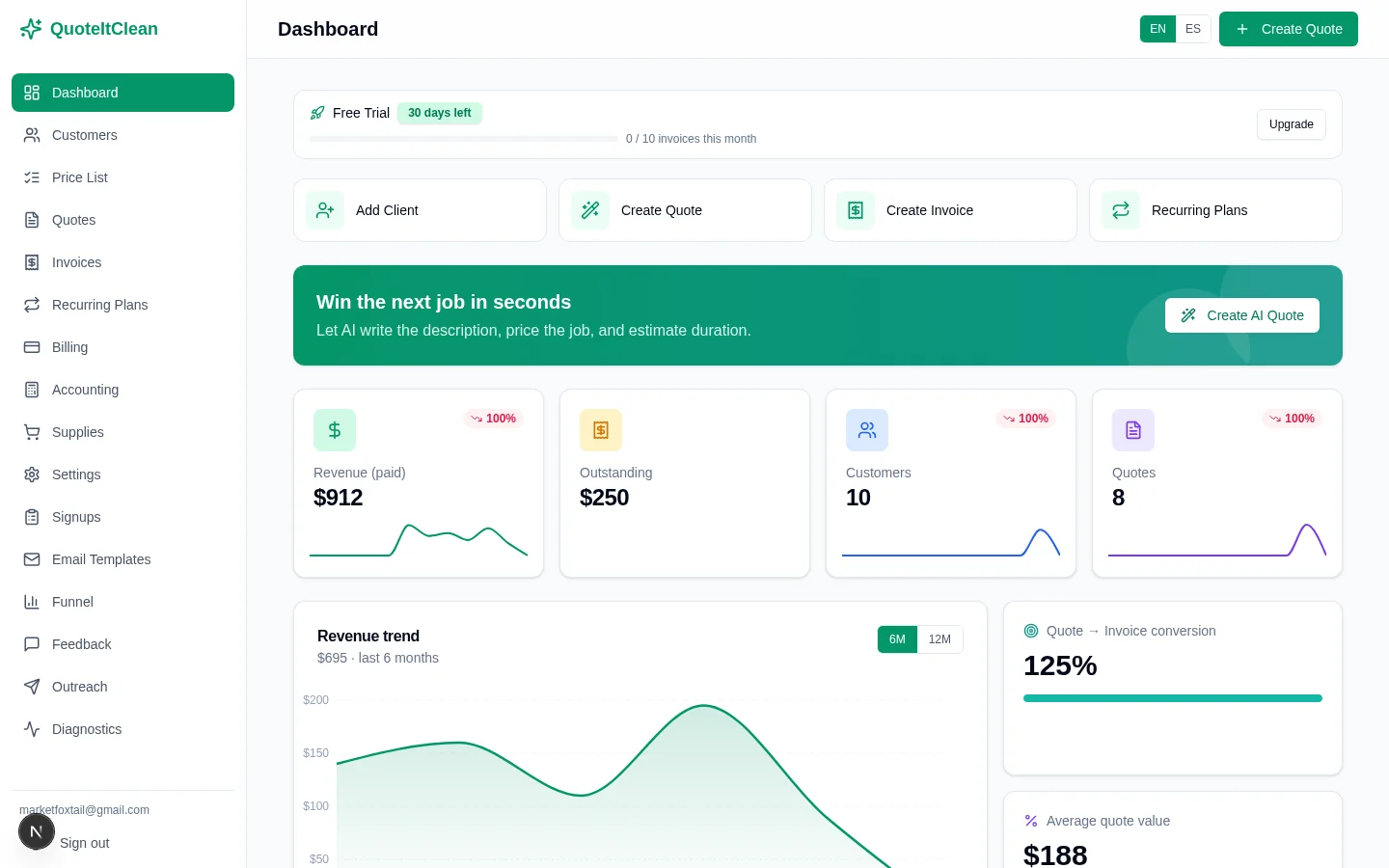This screenshot has height=868, width=1389.
Task: Click the Quote to Invoice conversion bar
Action: click(1173, 698)
